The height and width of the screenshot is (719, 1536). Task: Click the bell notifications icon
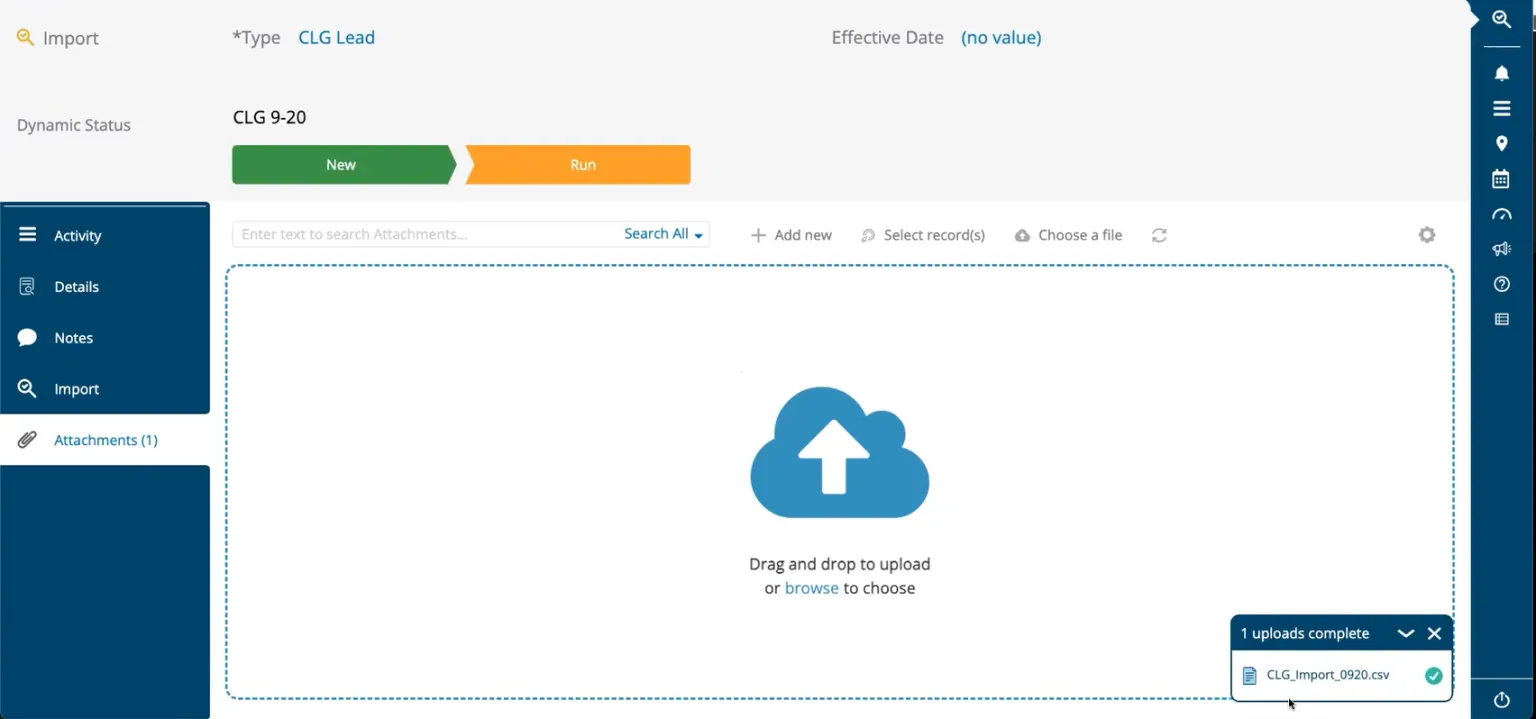coord(1501,73)
